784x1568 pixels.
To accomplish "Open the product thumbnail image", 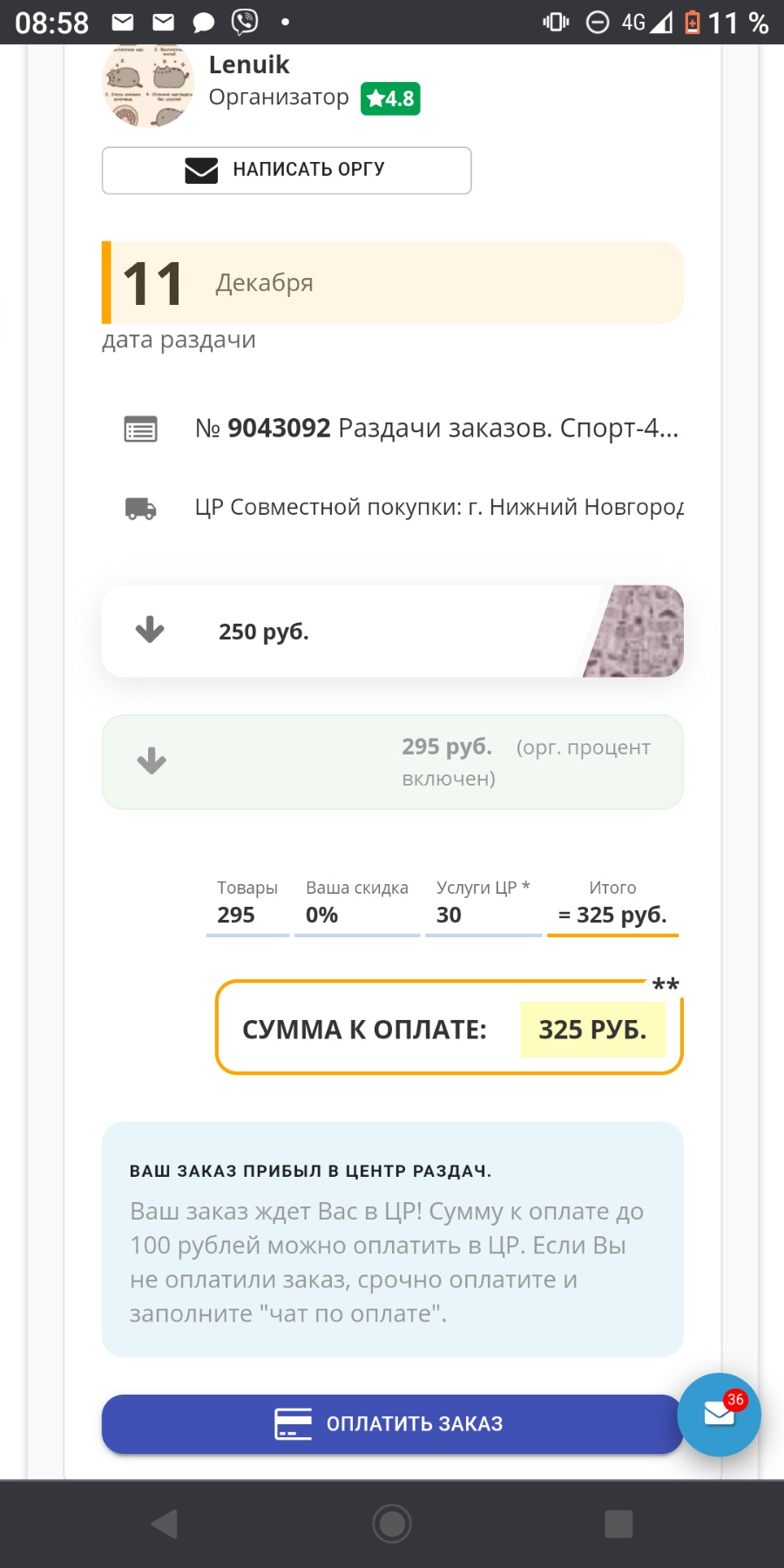I will pos(636,632).
